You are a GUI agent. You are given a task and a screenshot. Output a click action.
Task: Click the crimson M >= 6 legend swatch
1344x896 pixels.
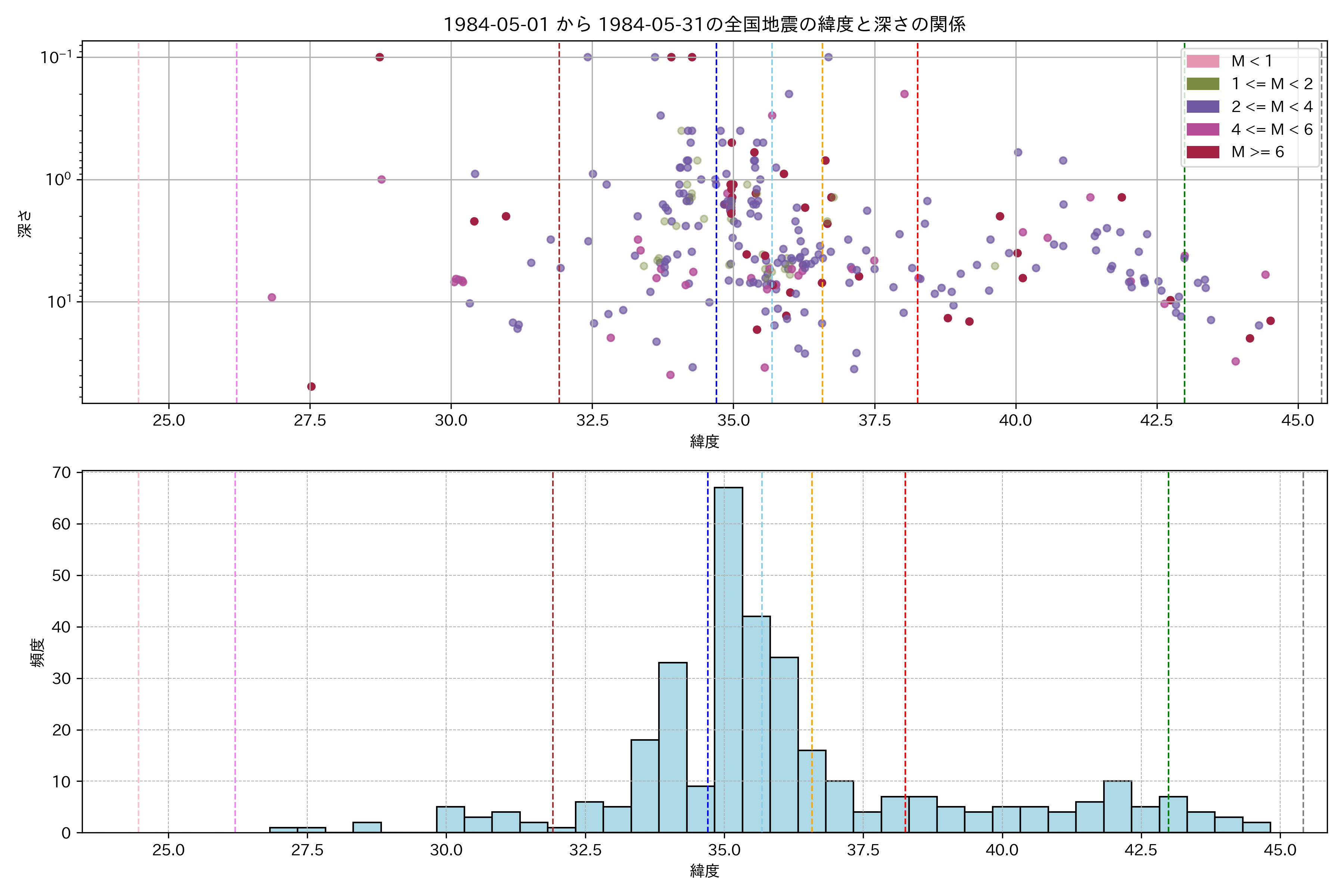(1202, 152)
